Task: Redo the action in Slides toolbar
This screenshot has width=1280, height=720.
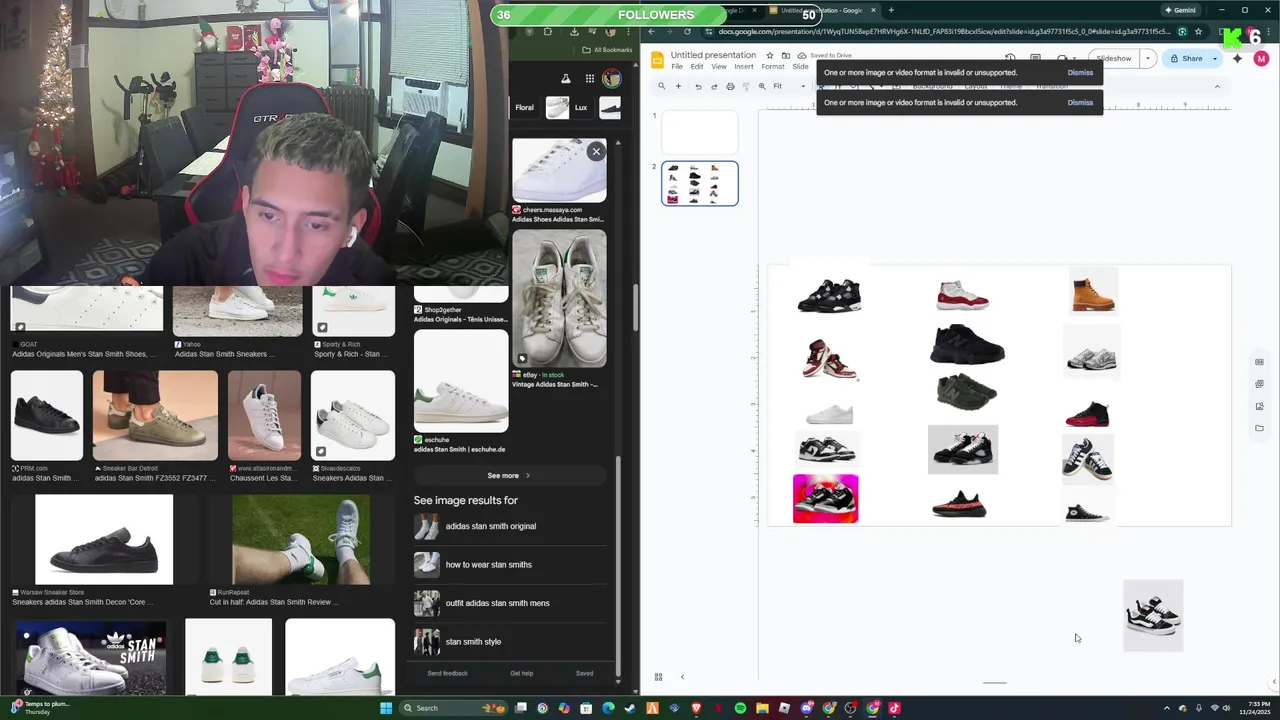Action: pos(714,86)
